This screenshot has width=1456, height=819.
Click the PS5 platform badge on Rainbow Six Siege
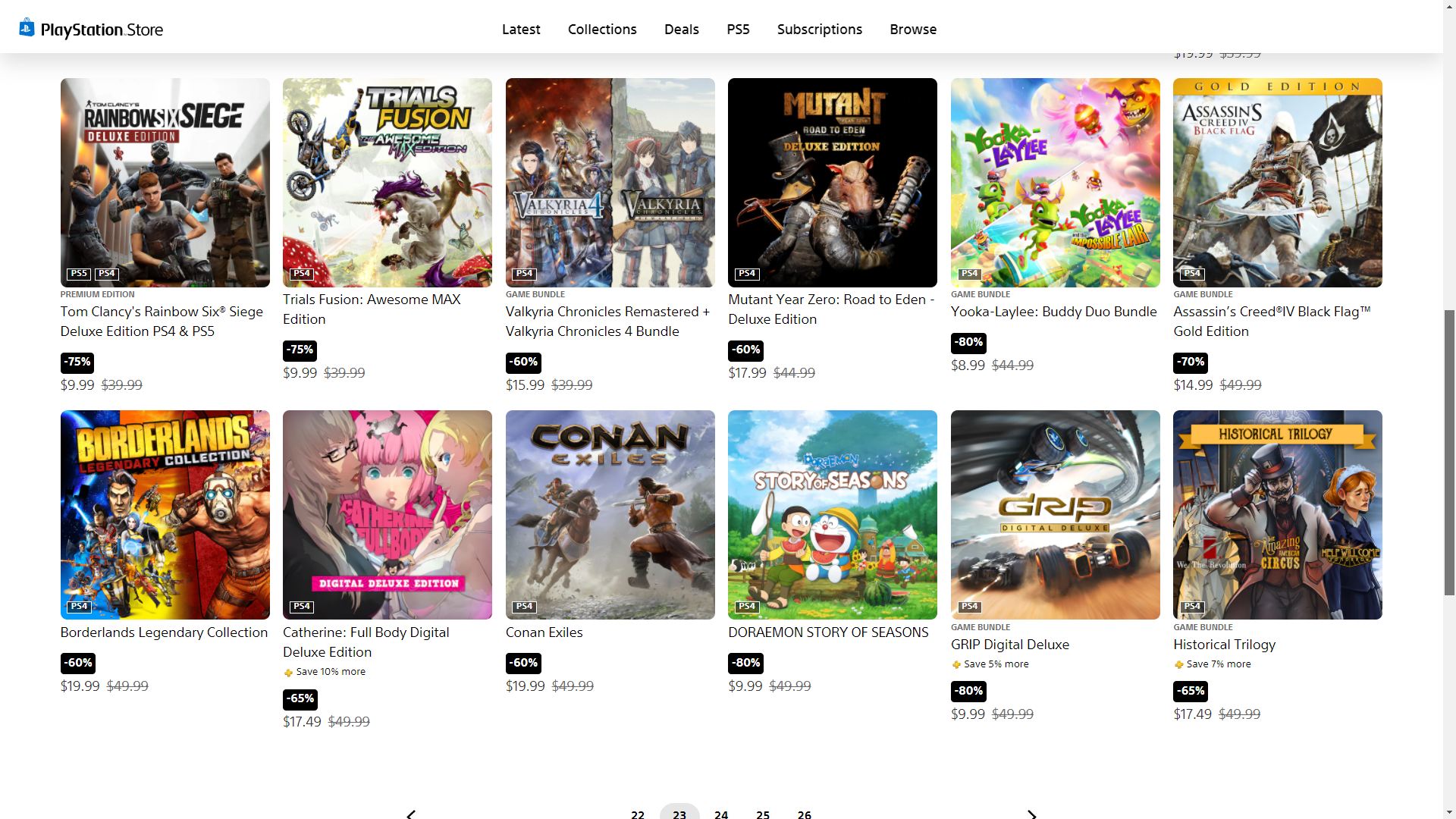point(79,274)
